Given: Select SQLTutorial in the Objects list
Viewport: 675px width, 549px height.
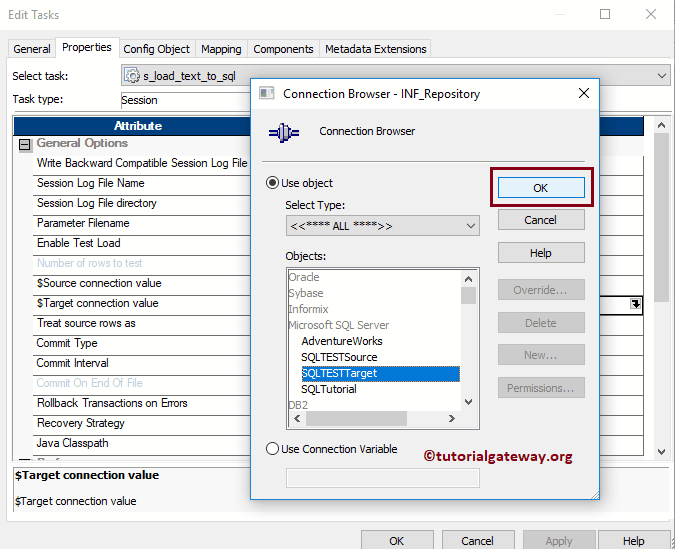Looking at the screenshot, I should tap(329, 389).
